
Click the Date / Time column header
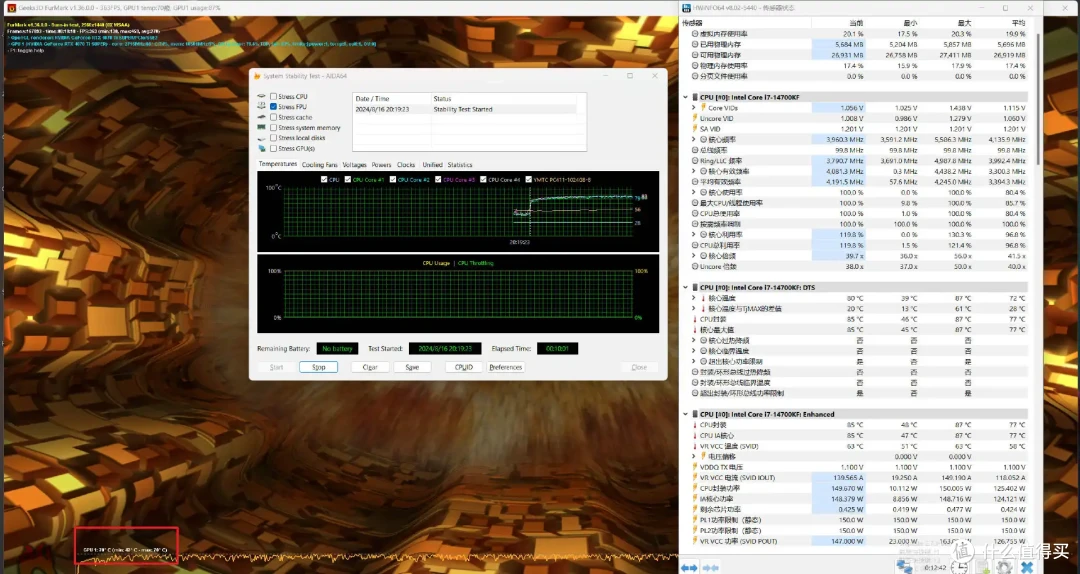click(392, 99)
